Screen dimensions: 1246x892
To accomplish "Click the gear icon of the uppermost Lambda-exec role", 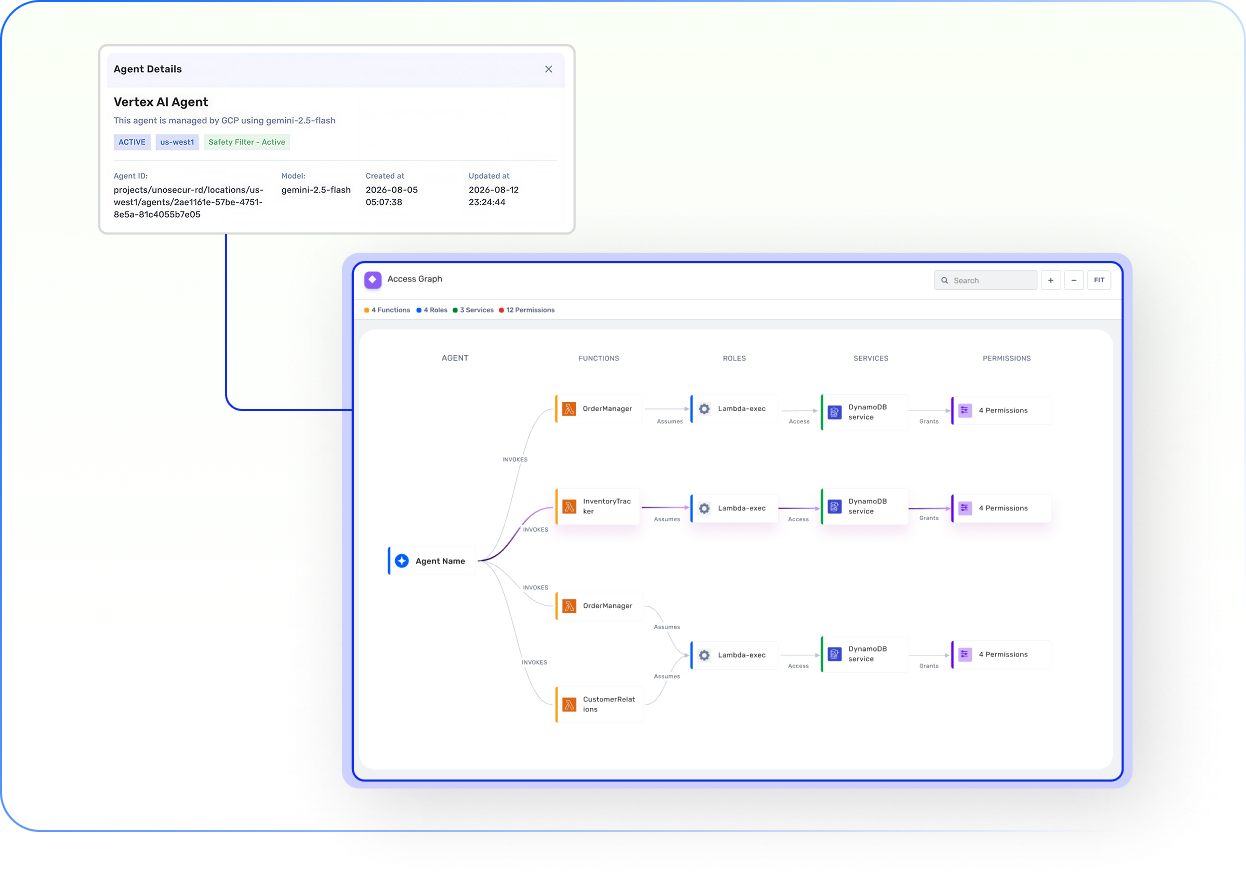I will [704, 409].
